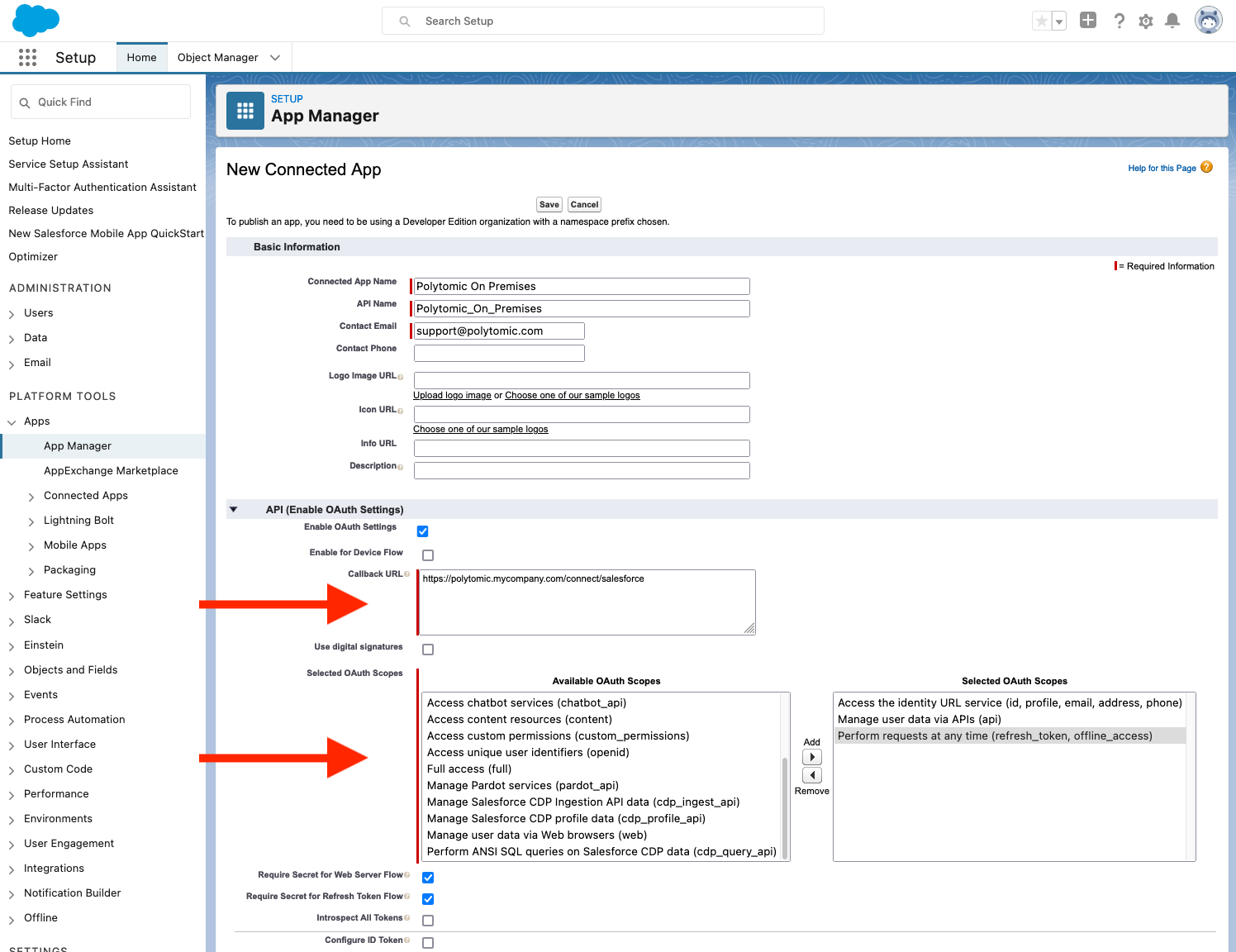This screenshot has width=1236, height=952.
Task: Collapse the Apps tree item
Action: click(12, 423)
